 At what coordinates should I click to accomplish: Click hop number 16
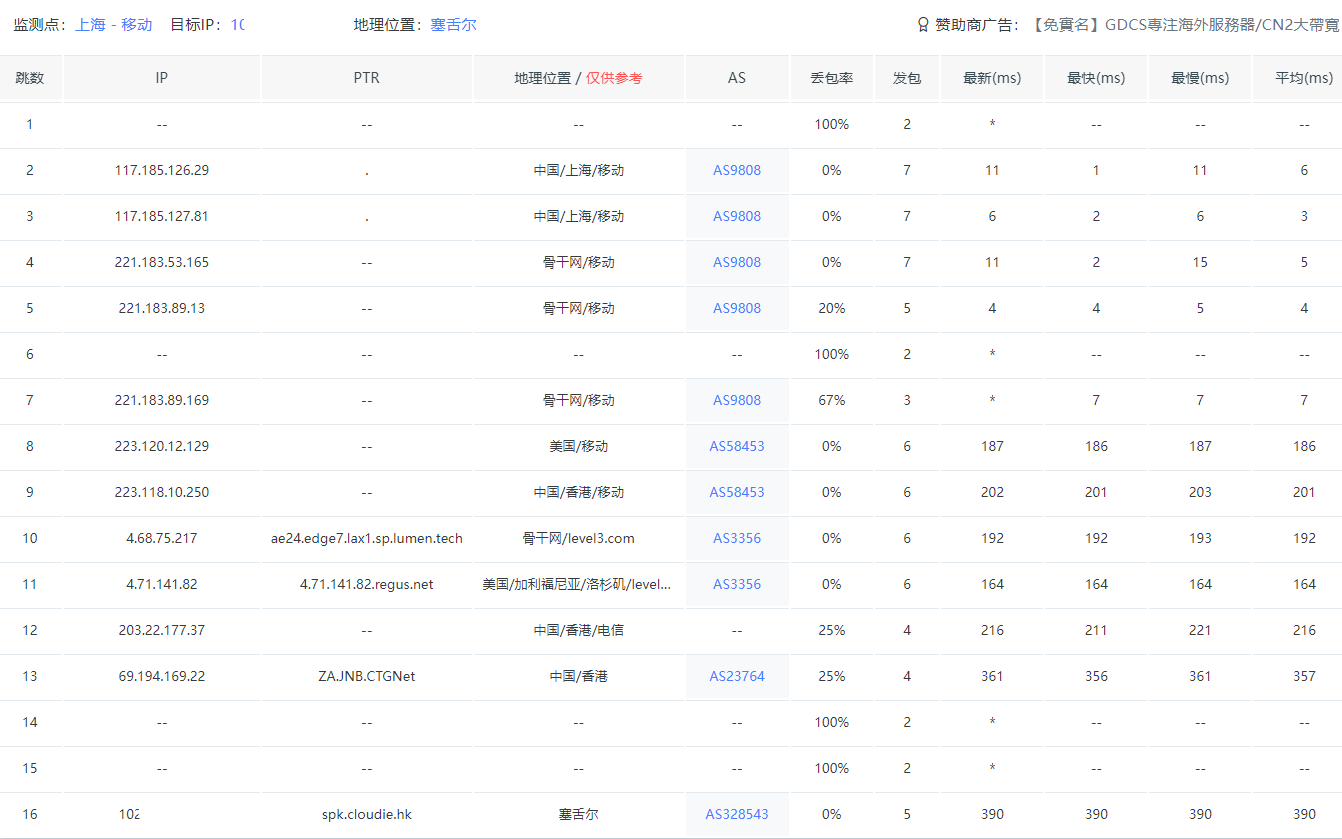click(x=30, y=814)
